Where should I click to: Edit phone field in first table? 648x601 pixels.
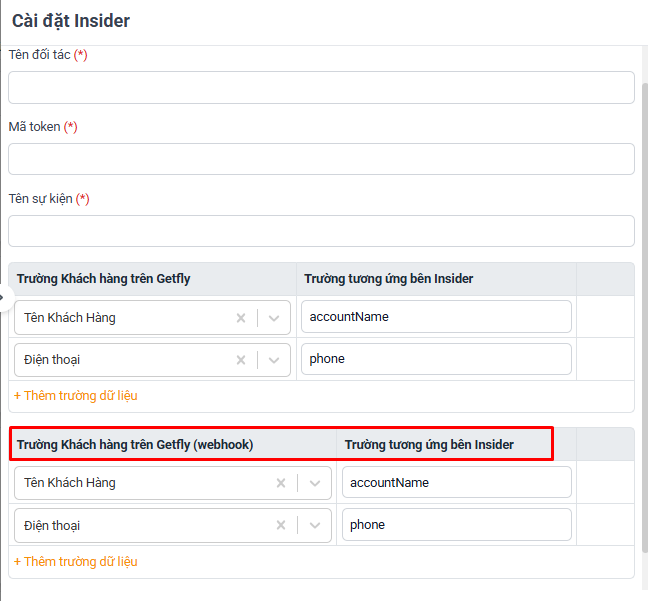click(436, 359)
